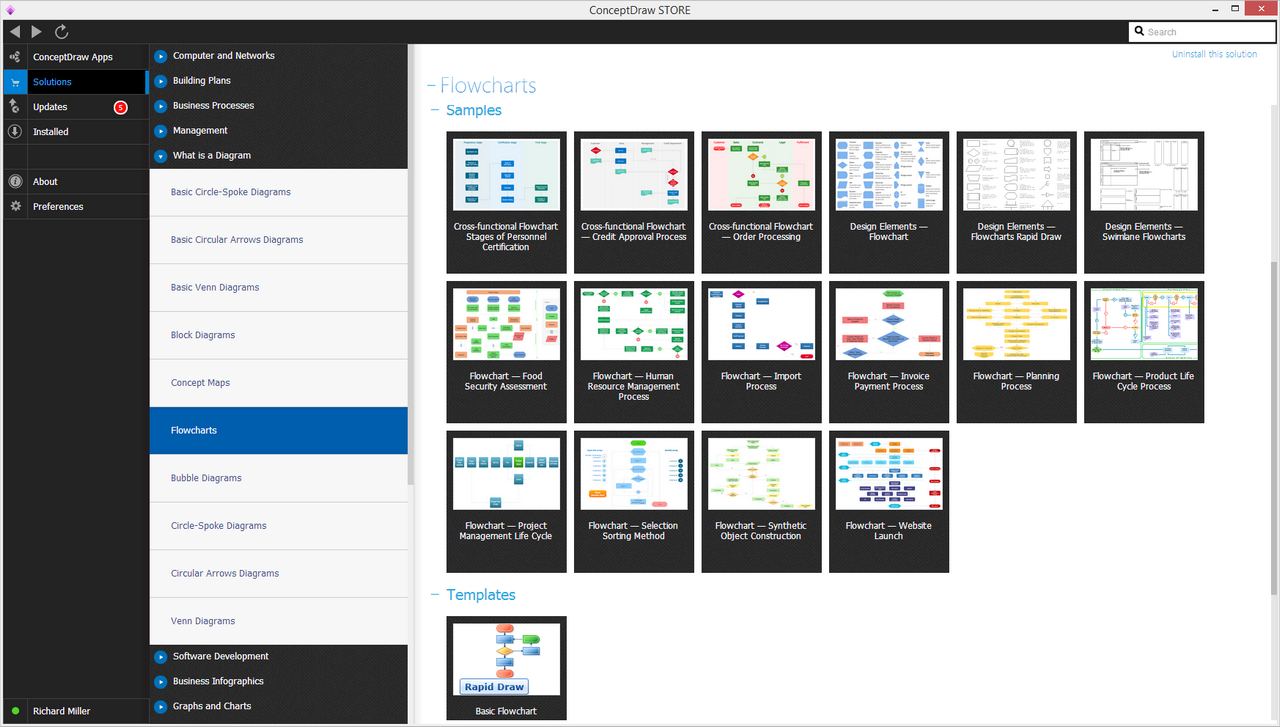Click the search magnifier icon
The width and height of the screenshot is (1280, 727).
(x=1140, y=32)
